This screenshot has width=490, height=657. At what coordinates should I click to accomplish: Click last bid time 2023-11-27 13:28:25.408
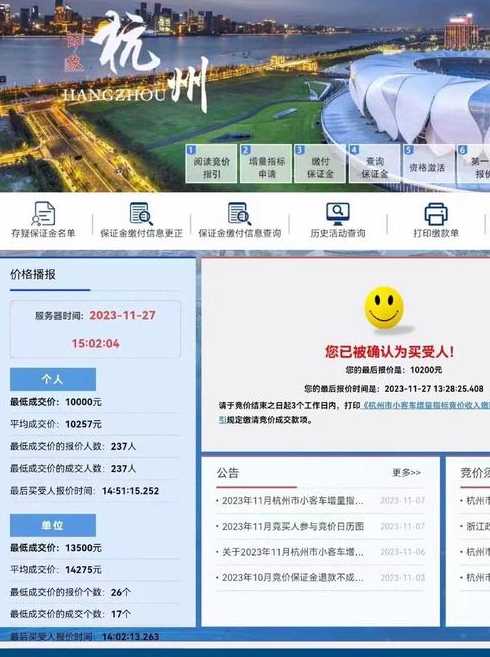394,389
